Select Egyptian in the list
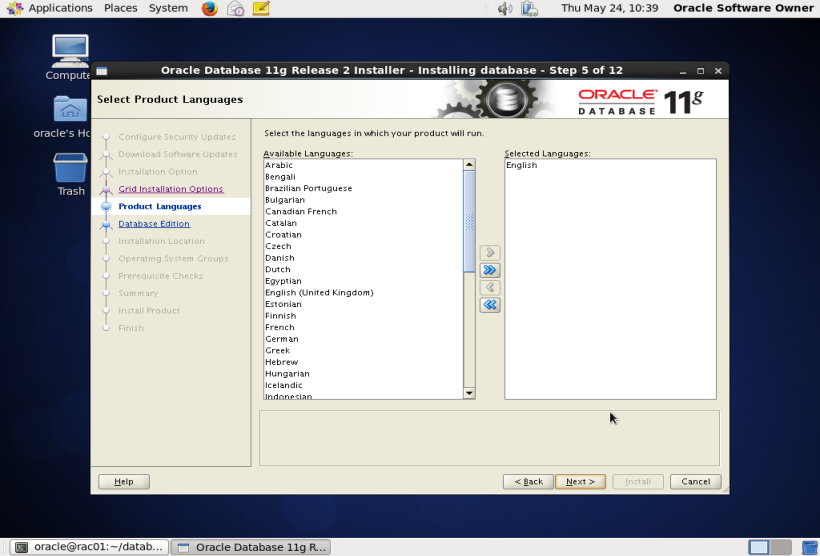Screen dimensions: 820x556 (363, 281)
